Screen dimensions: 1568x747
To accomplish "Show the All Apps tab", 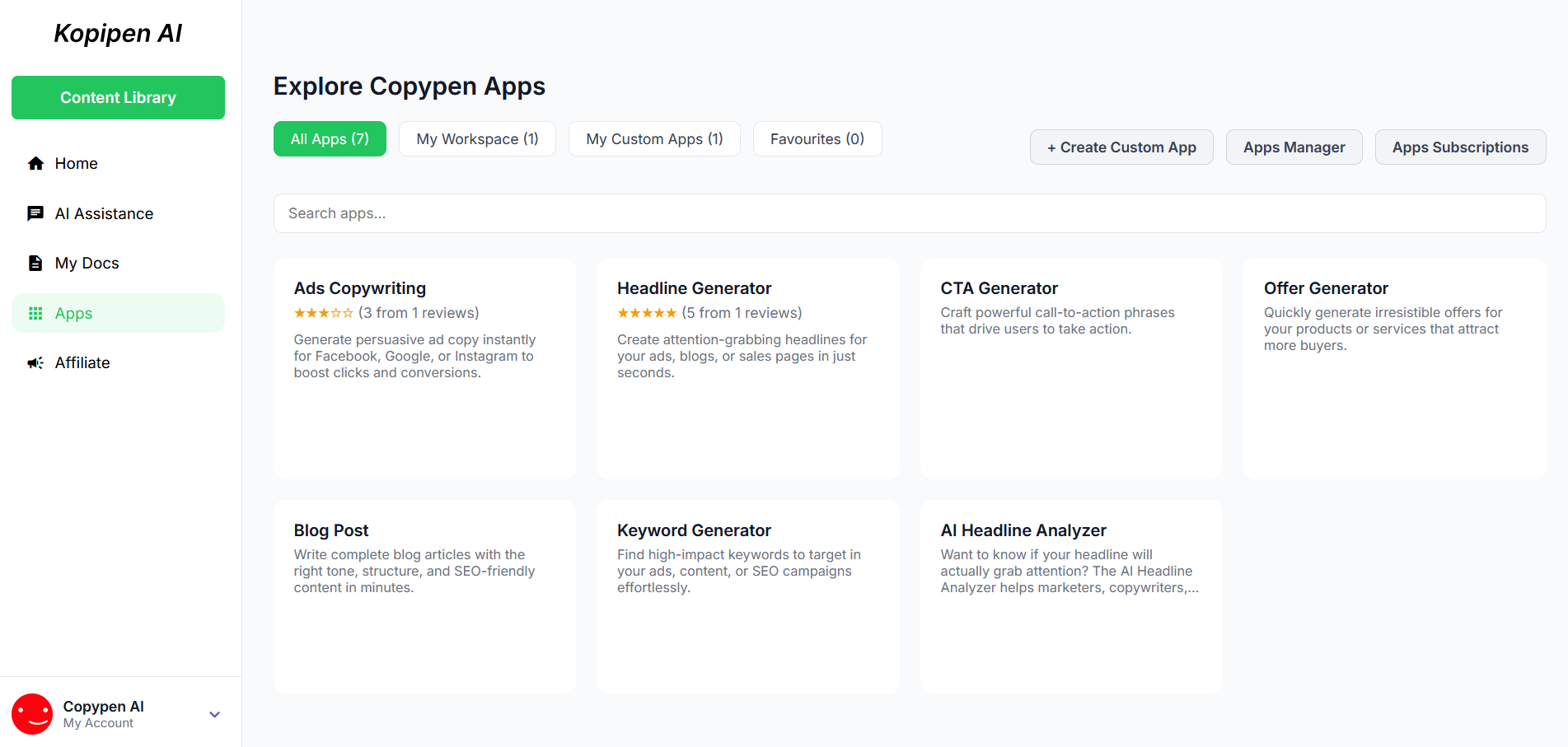I will coord(330,139).
